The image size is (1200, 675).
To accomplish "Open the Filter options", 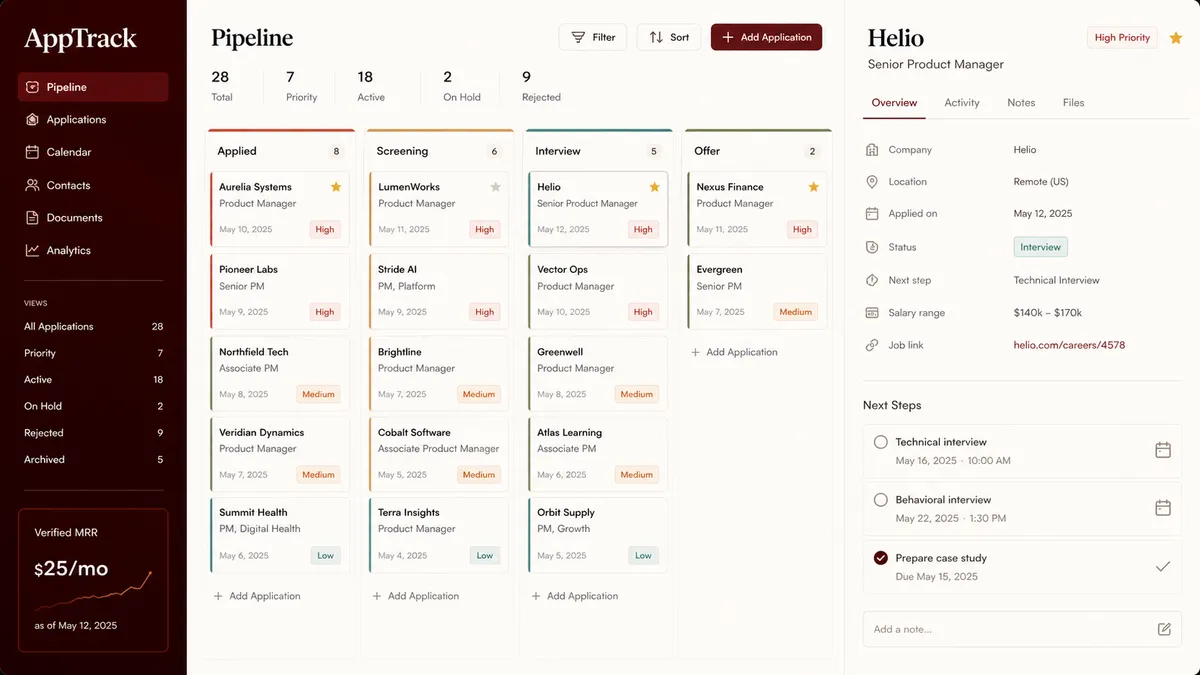I will [593, 37].
